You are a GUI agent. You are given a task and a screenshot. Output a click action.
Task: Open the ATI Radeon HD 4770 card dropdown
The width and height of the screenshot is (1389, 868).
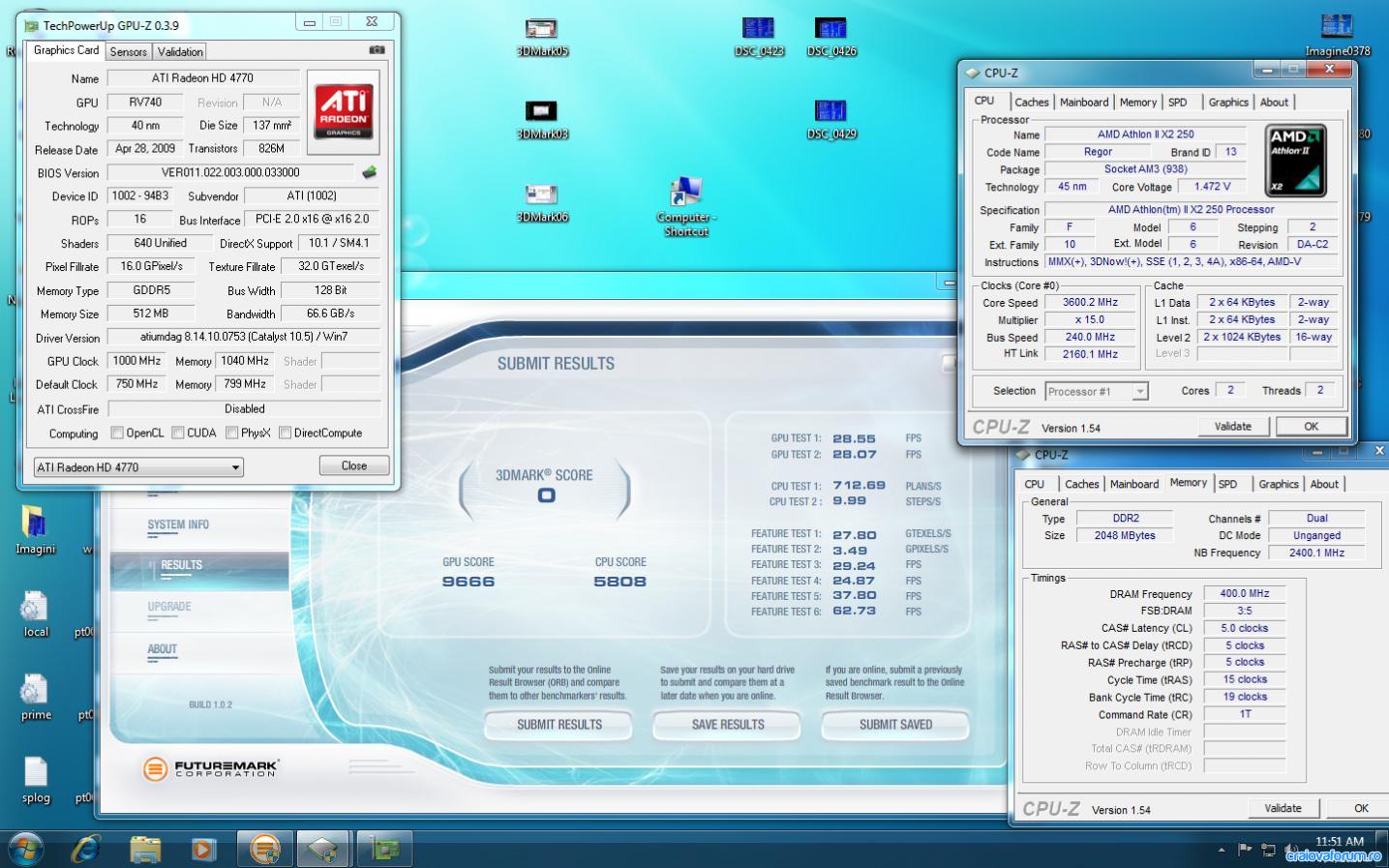(138, 467)
